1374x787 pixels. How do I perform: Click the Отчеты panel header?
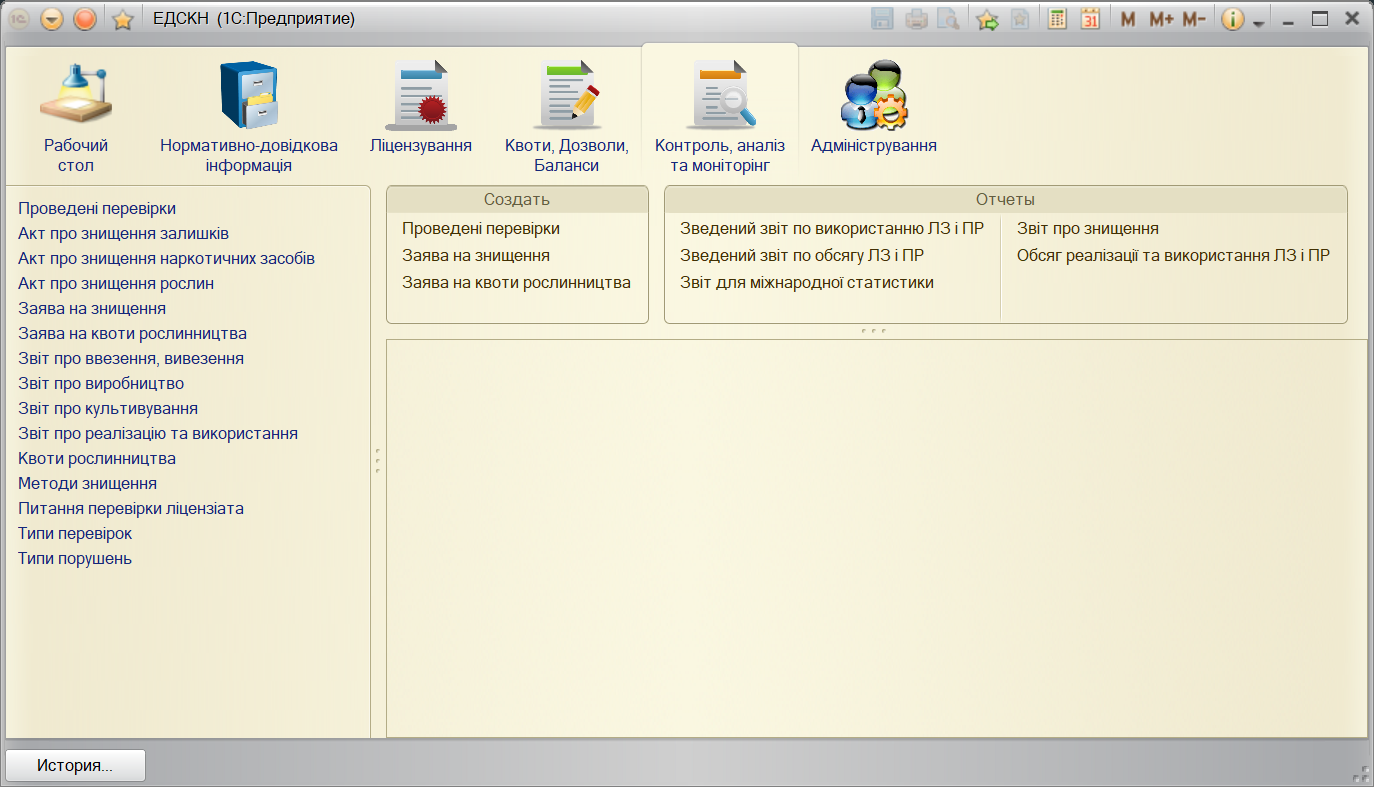point(1005,200)
